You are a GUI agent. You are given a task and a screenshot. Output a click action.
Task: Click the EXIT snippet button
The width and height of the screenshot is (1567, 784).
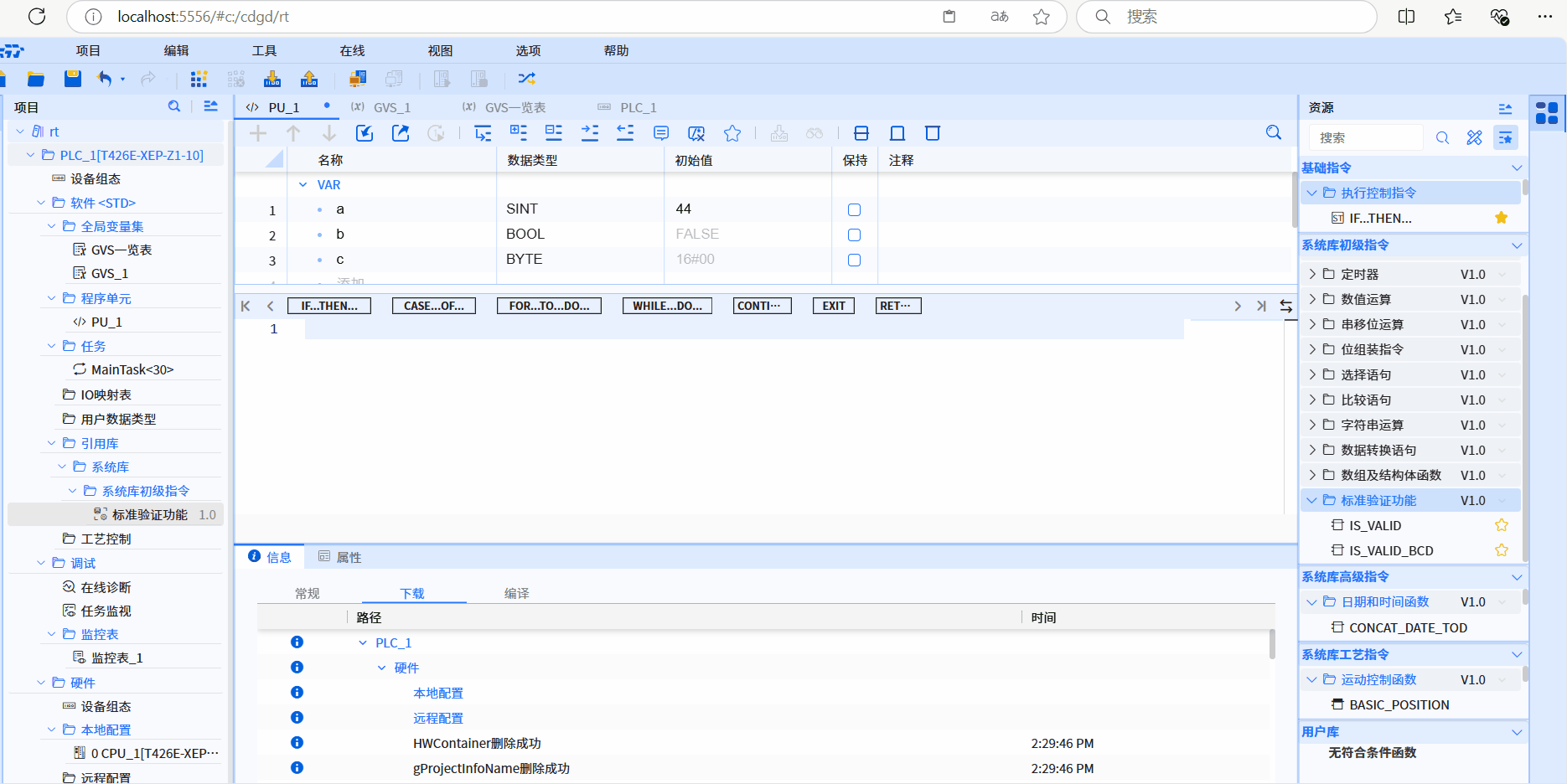point(833,305)
